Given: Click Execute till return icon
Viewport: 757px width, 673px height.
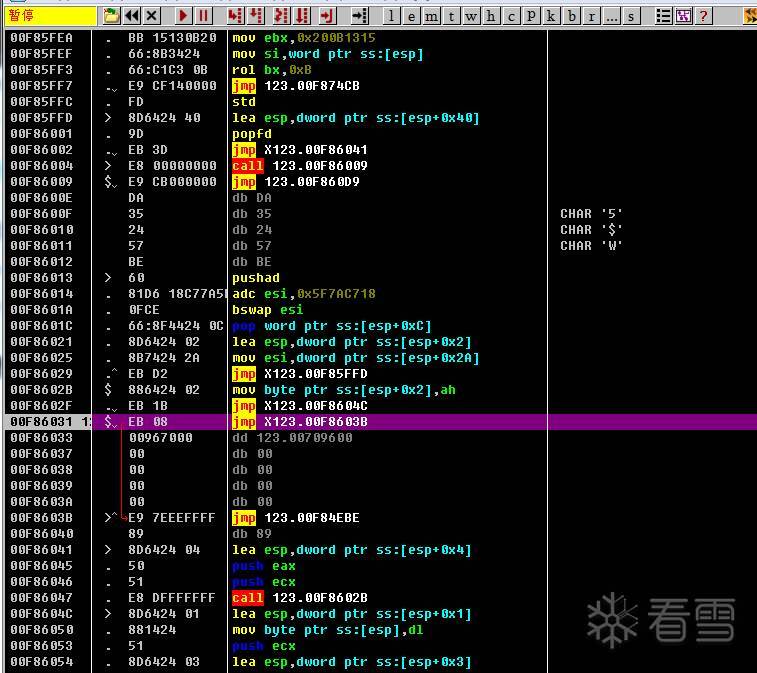Looking at the screenshot, I should (327, 16).
